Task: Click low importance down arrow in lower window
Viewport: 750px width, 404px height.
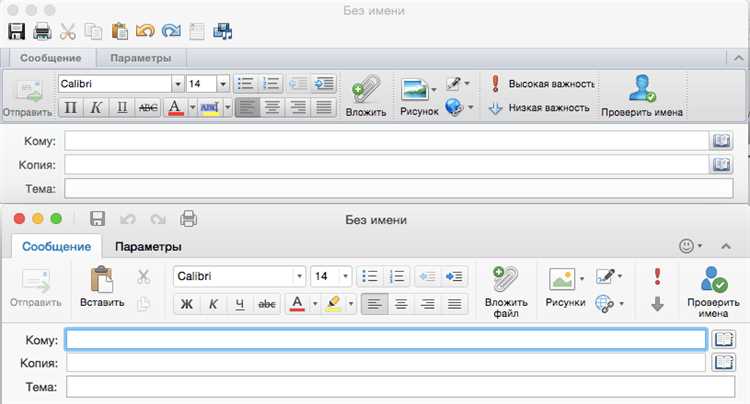Action: pyautogui.click(x=657, y=304)
